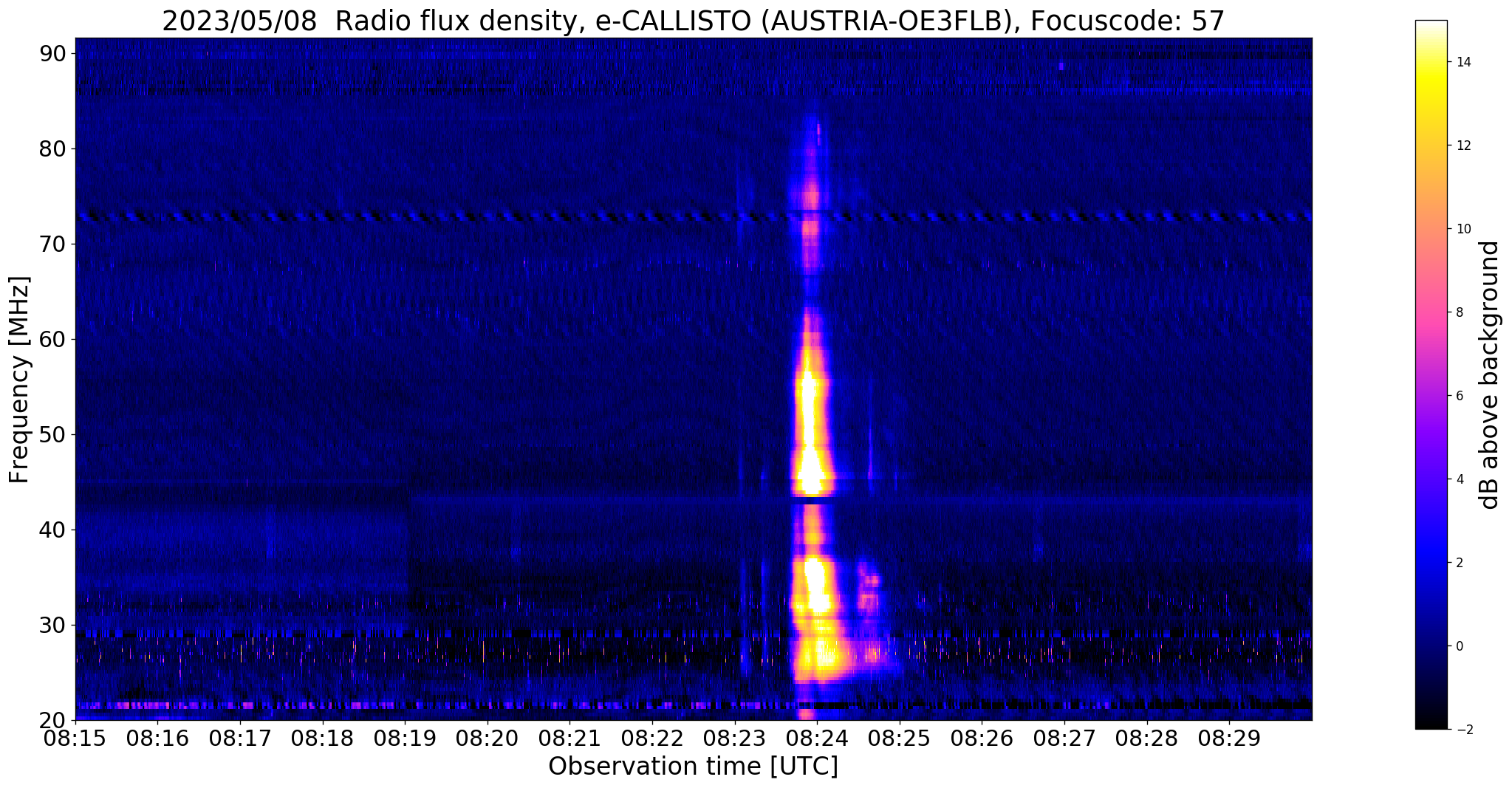The image size is (1512, 788).
Task: Click the bright burst core near 45 MHz
Action: (x=812, y=473)
